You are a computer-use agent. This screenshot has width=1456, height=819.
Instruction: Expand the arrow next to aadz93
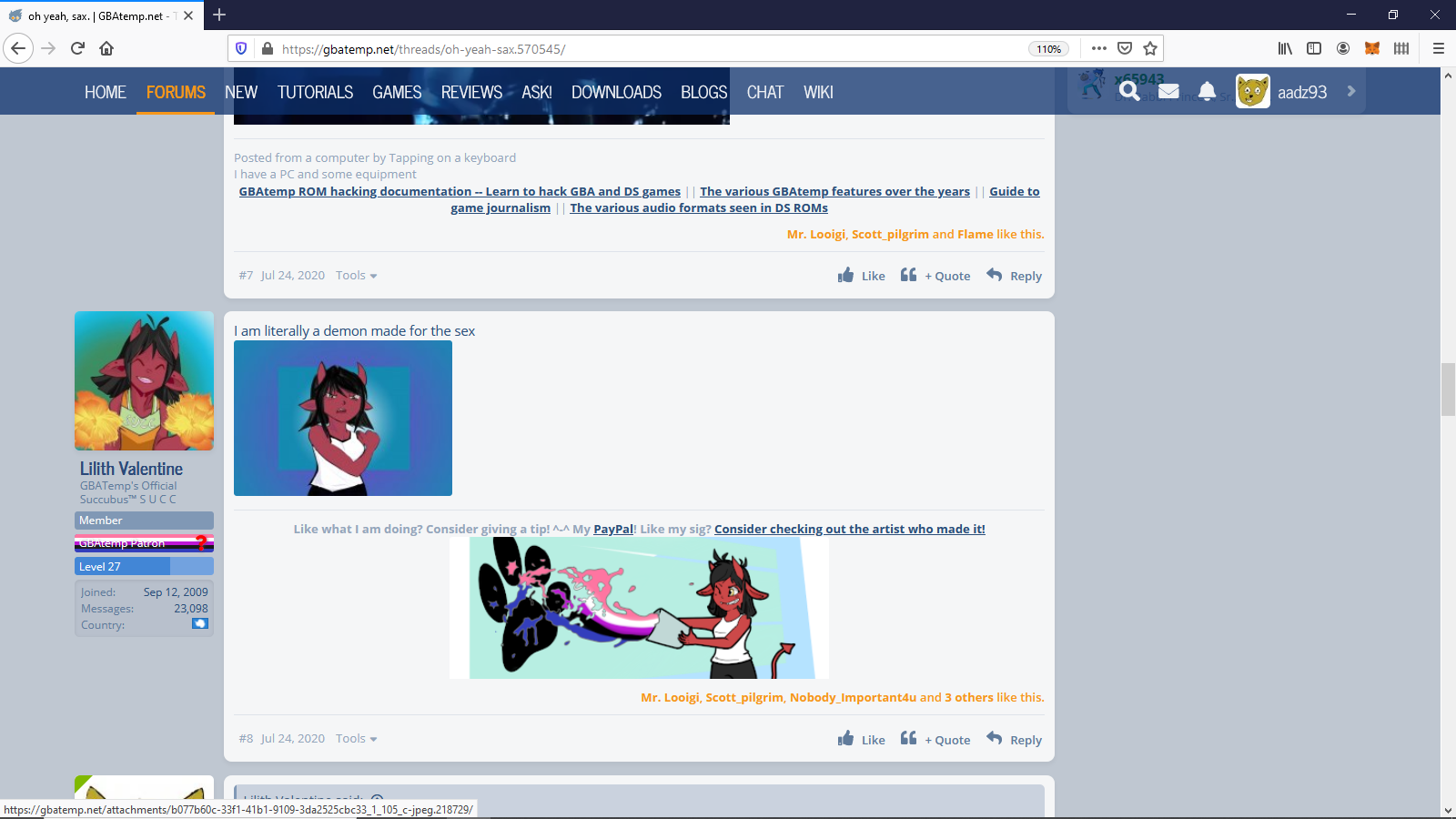[1351, 91]
